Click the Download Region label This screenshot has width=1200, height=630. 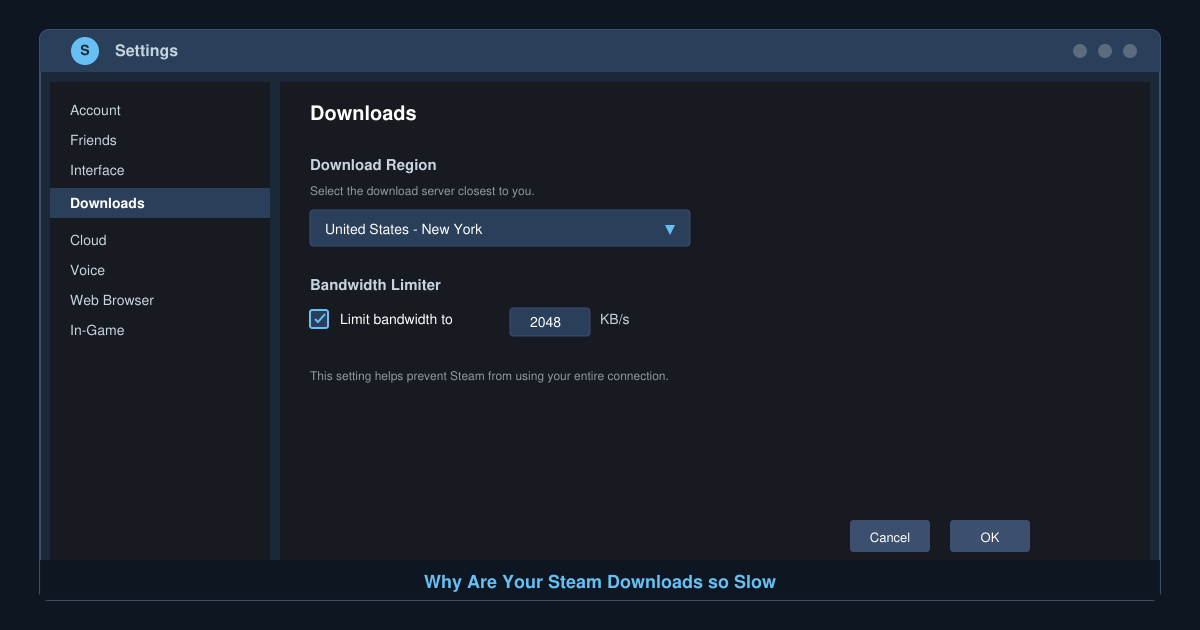click(373, 165)
